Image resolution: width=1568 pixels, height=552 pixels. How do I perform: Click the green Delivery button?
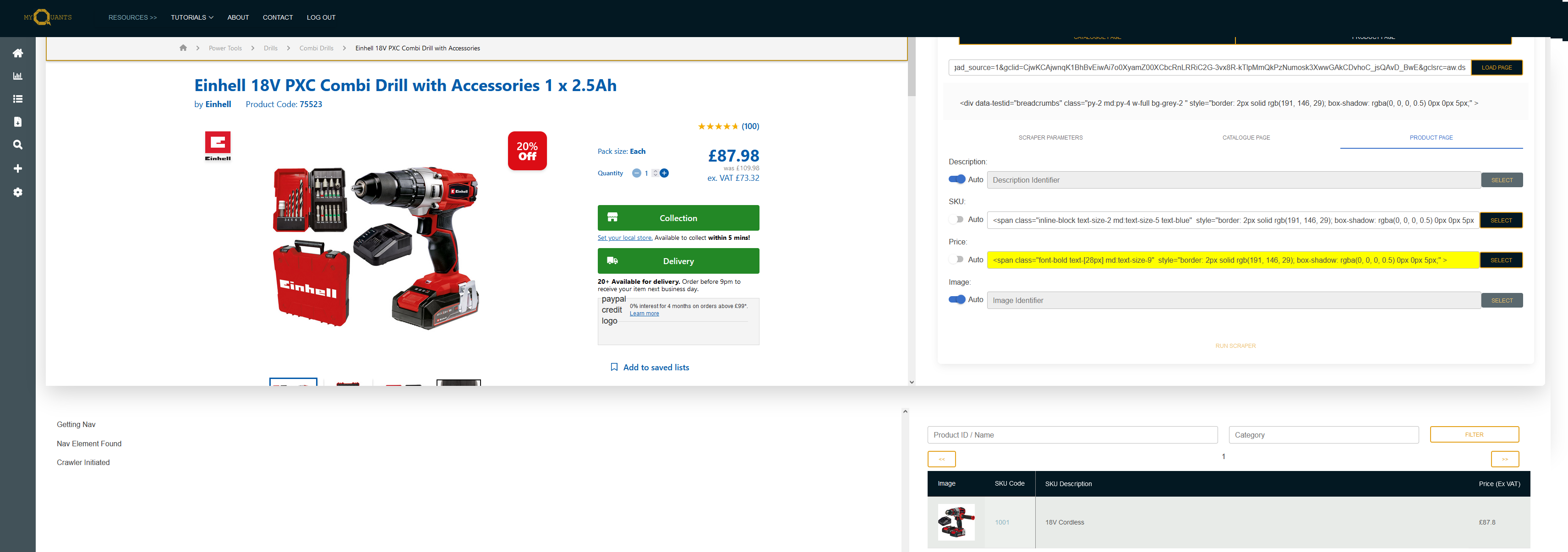pyautogui.click(x=678, y=261)
